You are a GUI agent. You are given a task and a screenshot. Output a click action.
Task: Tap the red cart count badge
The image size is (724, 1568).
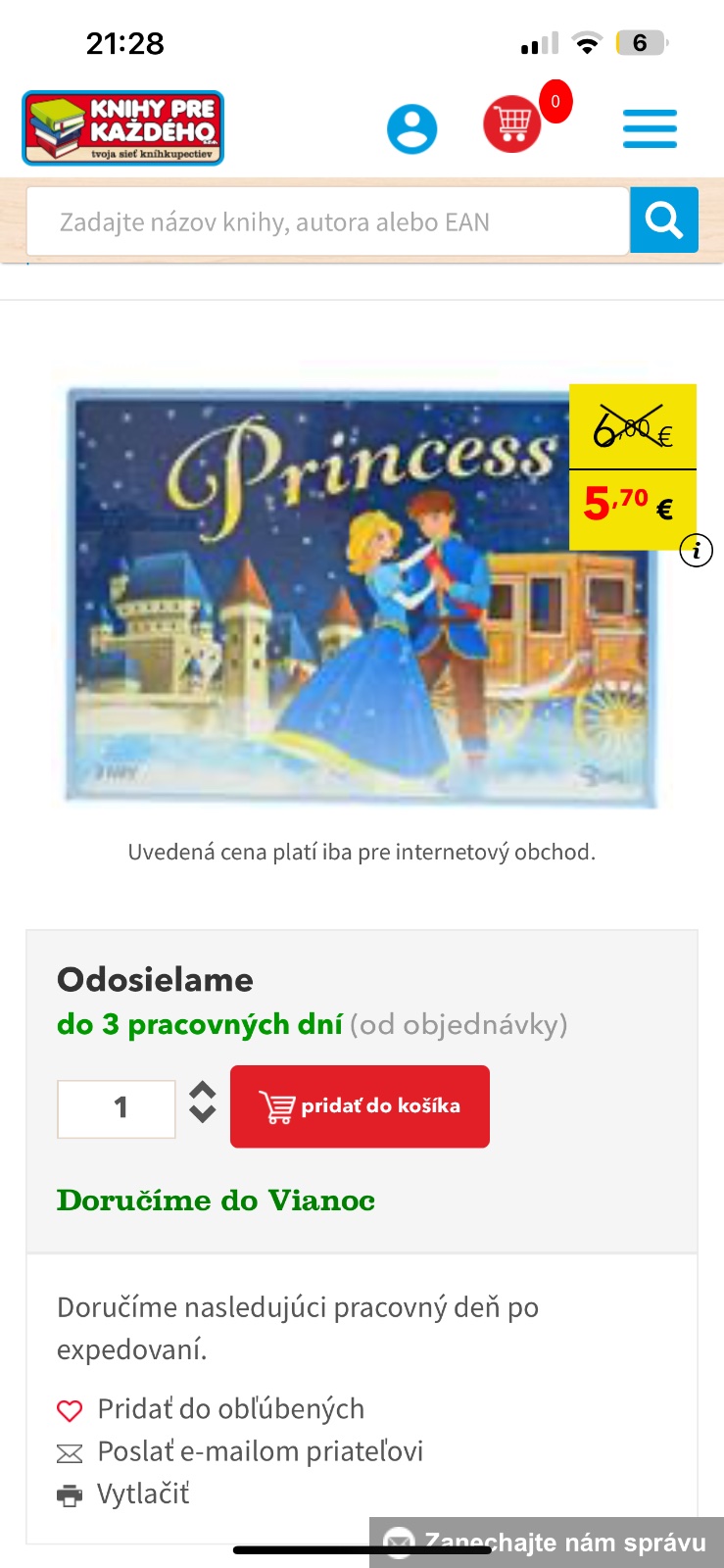pos(555,102)
